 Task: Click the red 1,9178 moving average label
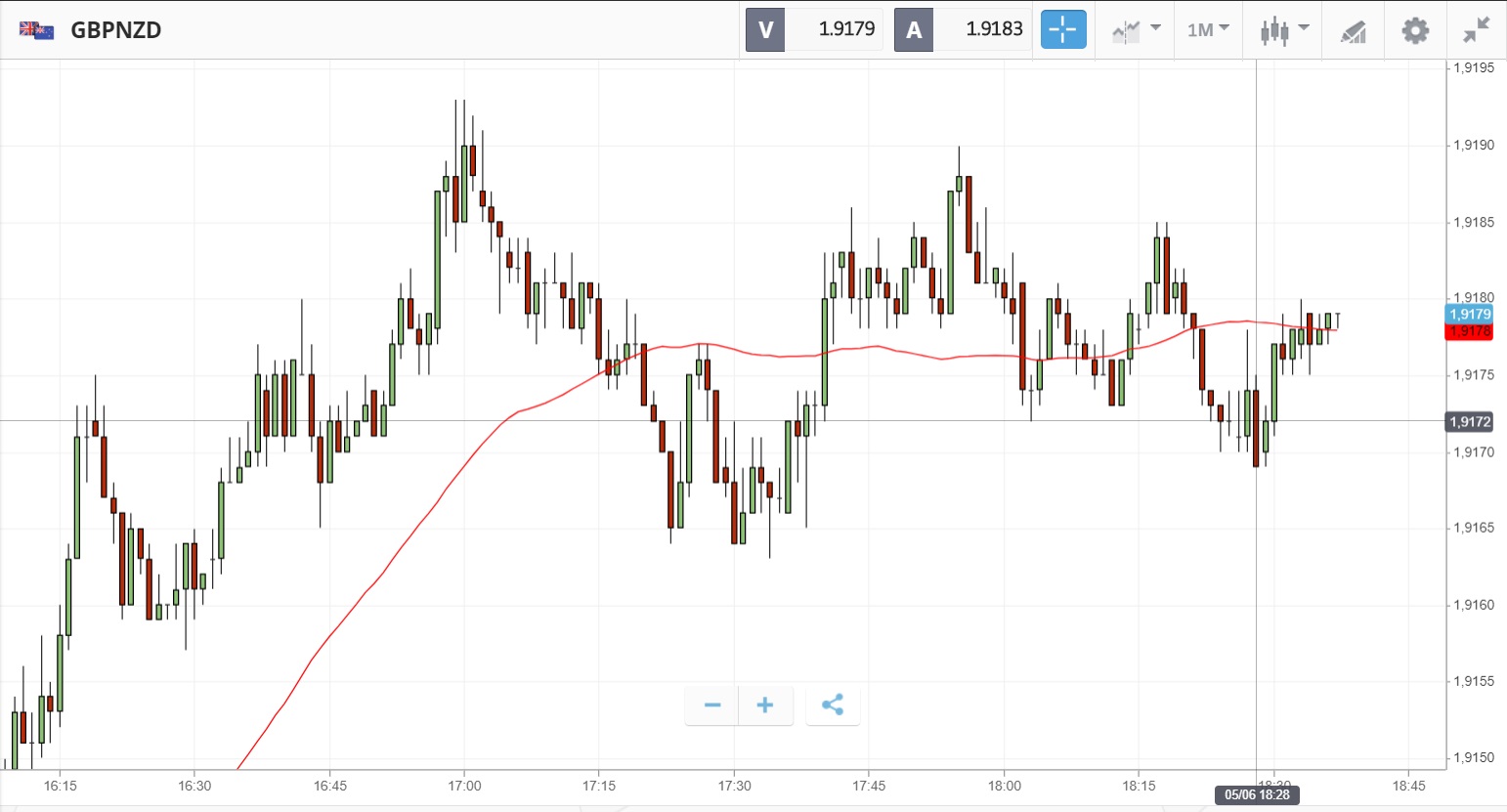point(1469,331)
